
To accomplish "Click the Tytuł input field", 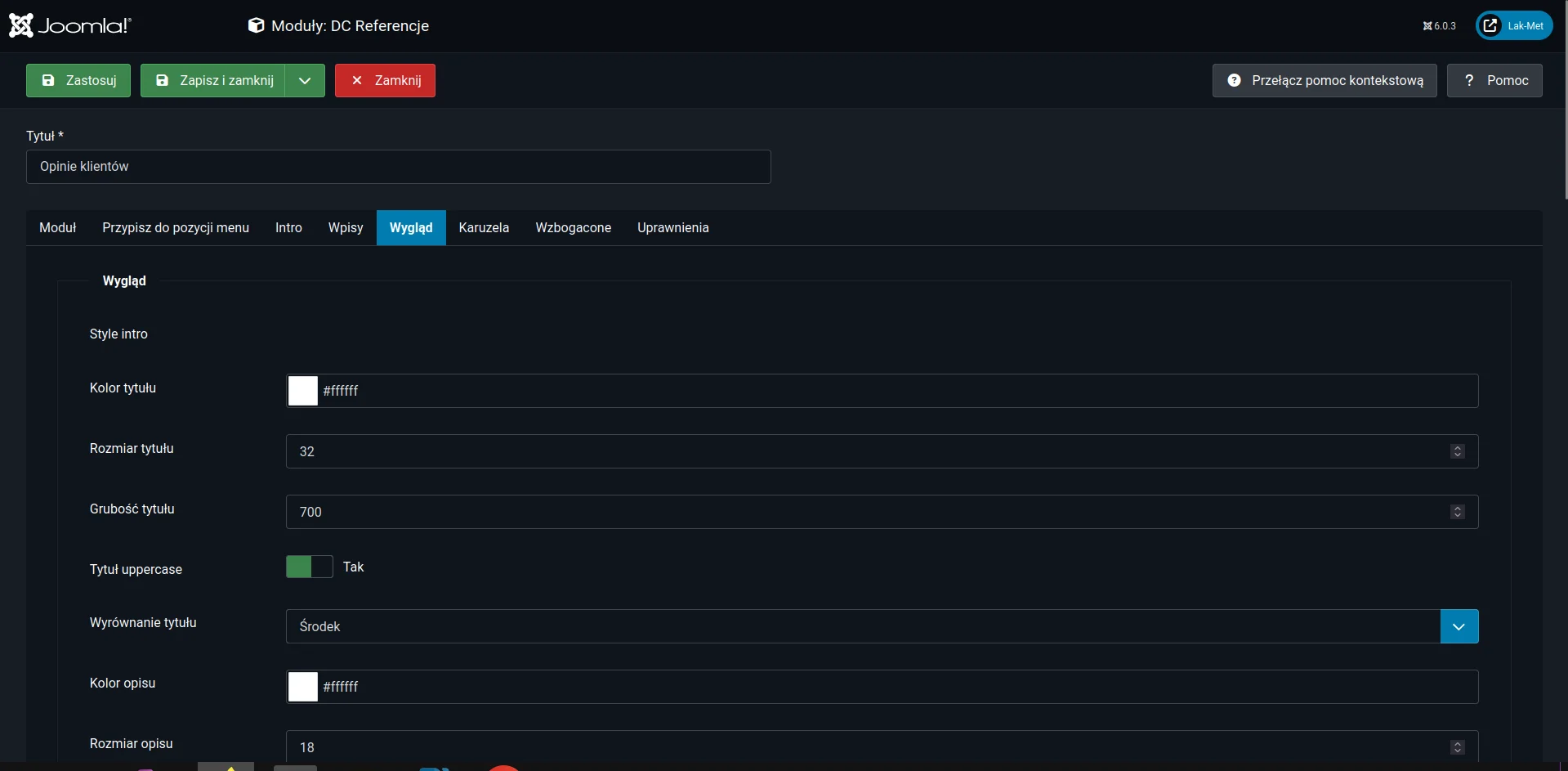I will [x=398, y=167].
